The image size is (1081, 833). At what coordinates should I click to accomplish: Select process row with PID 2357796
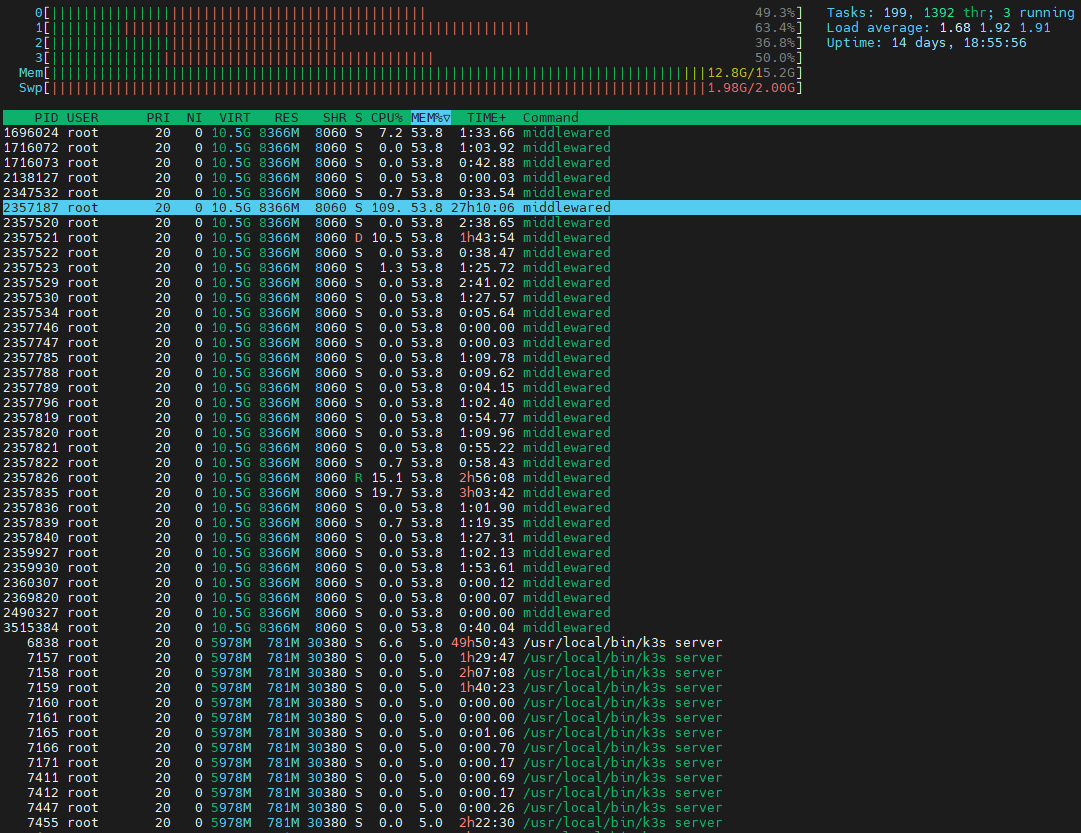(x=540, y=403)
